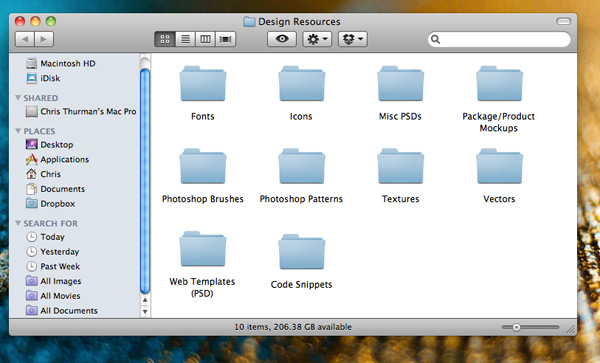This screenshot has width=600, height=363.
Task: Open Desktop from Places sidebar
Action: coord(50,145)
